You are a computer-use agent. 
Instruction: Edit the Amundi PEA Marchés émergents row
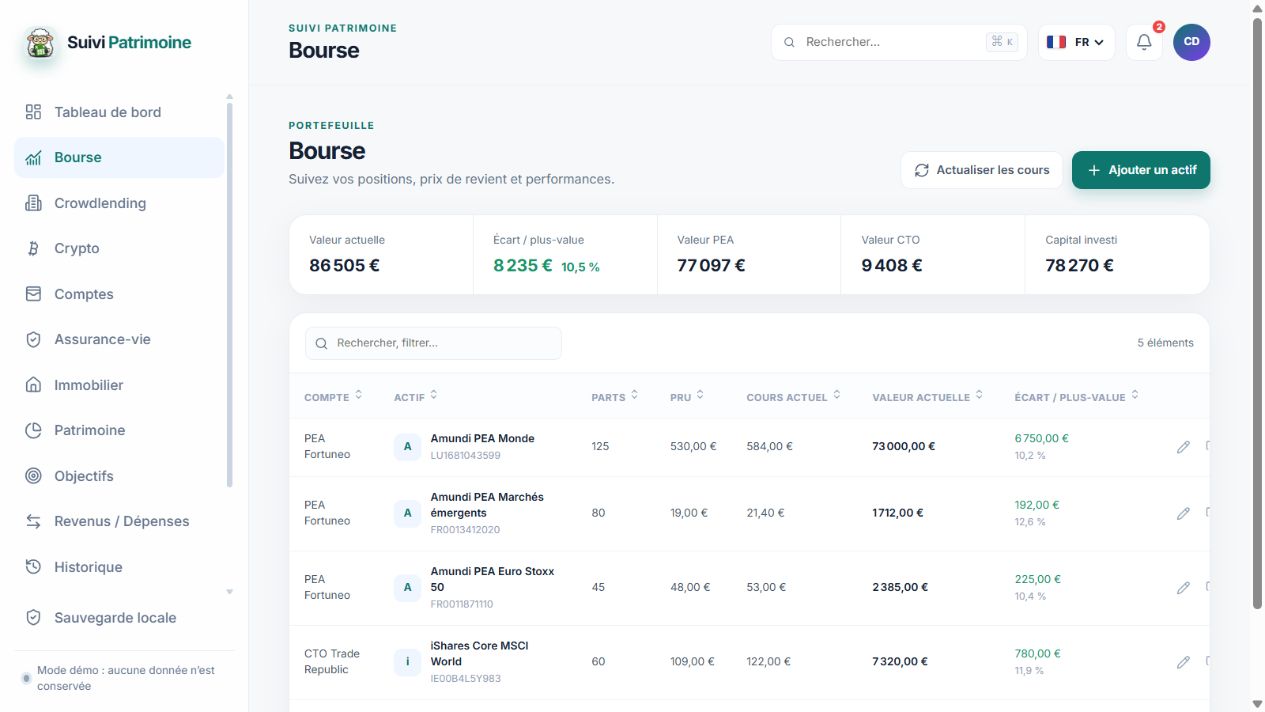point(1183,513)
